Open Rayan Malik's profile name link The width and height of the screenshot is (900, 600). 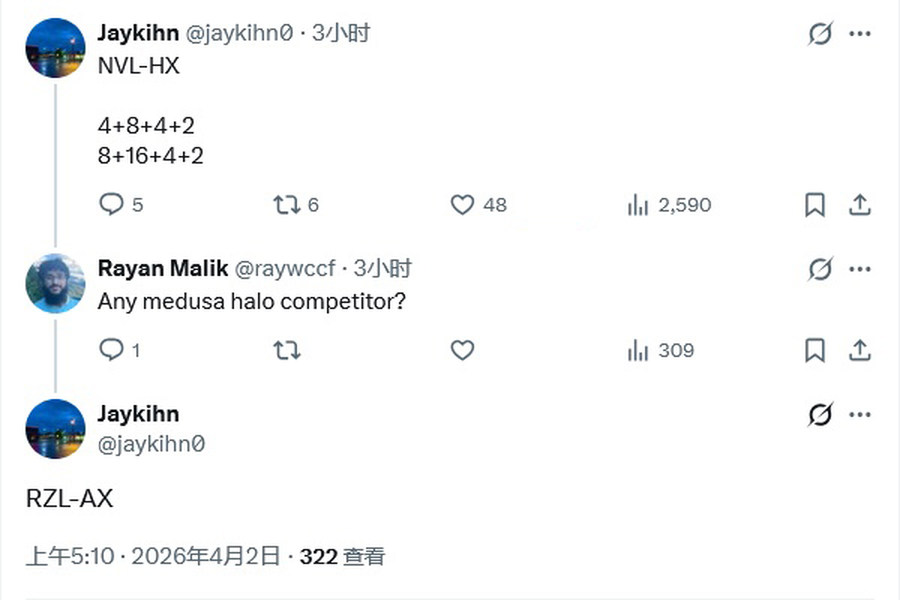[161, 268]
